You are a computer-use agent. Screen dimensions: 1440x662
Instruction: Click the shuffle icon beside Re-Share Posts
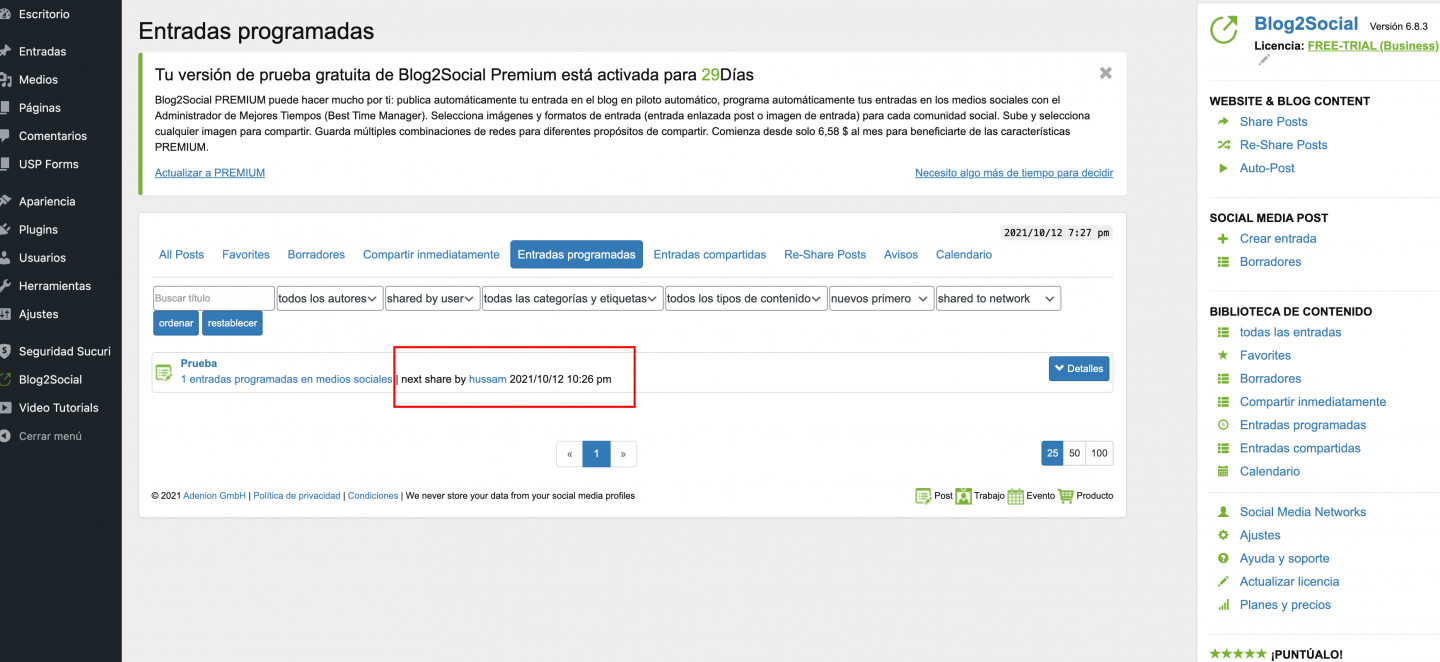[1223, 145]
